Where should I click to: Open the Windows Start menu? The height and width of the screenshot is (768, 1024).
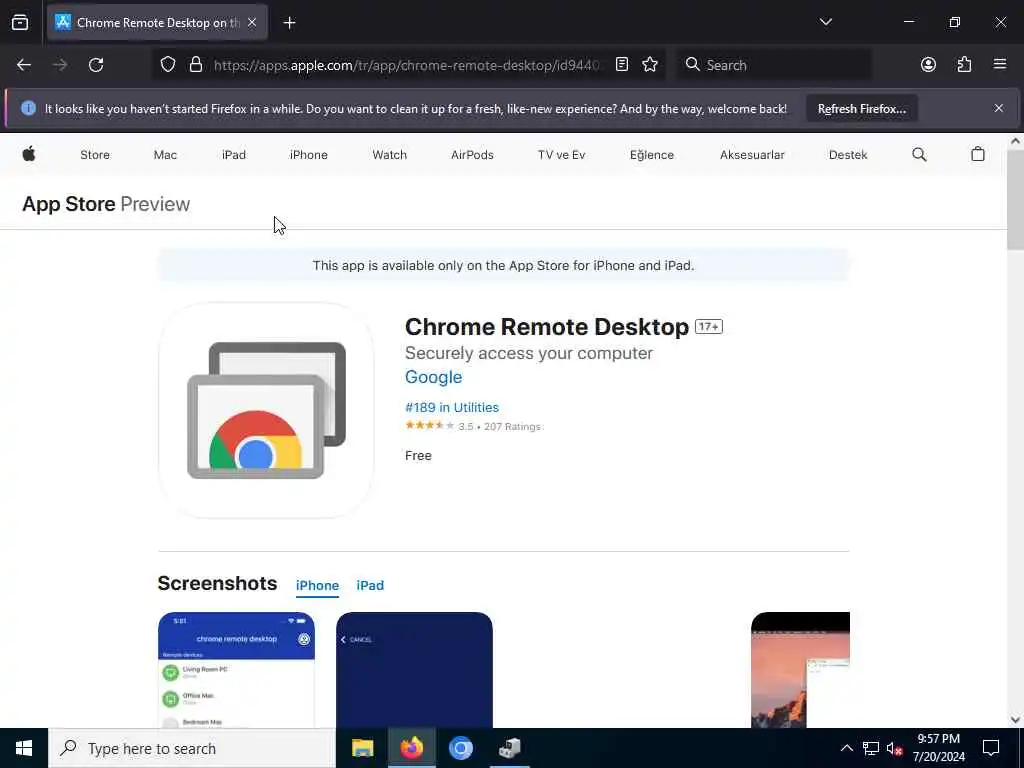pos(24,748)
